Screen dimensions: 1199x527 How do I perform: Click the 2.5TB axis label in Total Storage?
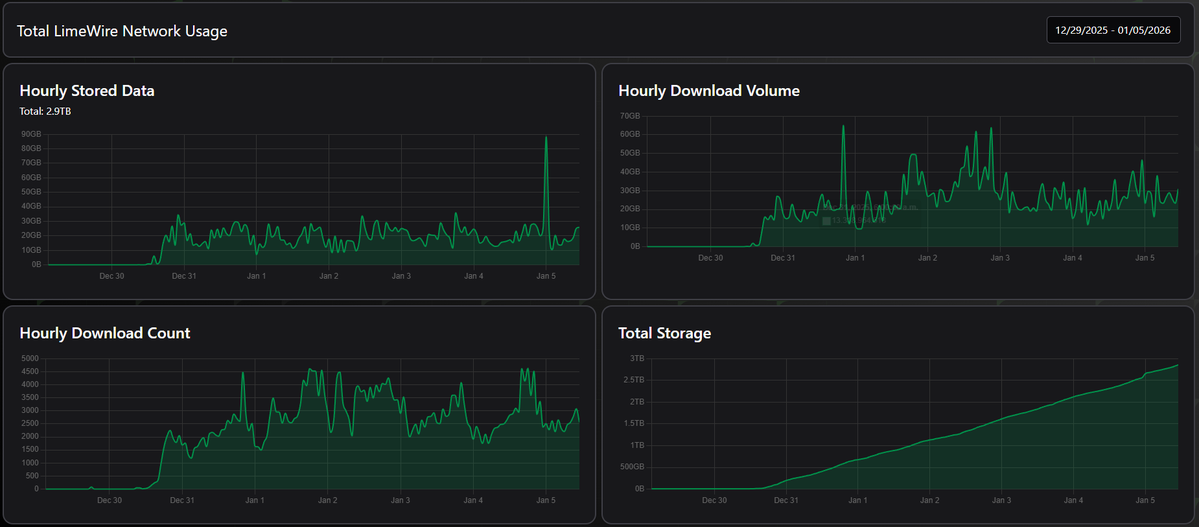pos(634,379)
